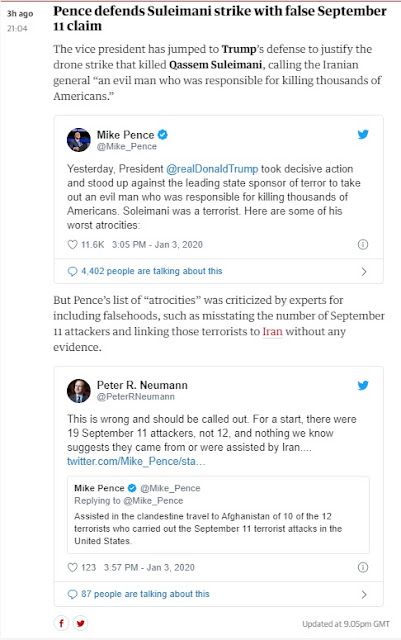Open info icon on Pence's tweet
Image resolution: width=401 pixels, height=640 pixels.
pos(363,244)
